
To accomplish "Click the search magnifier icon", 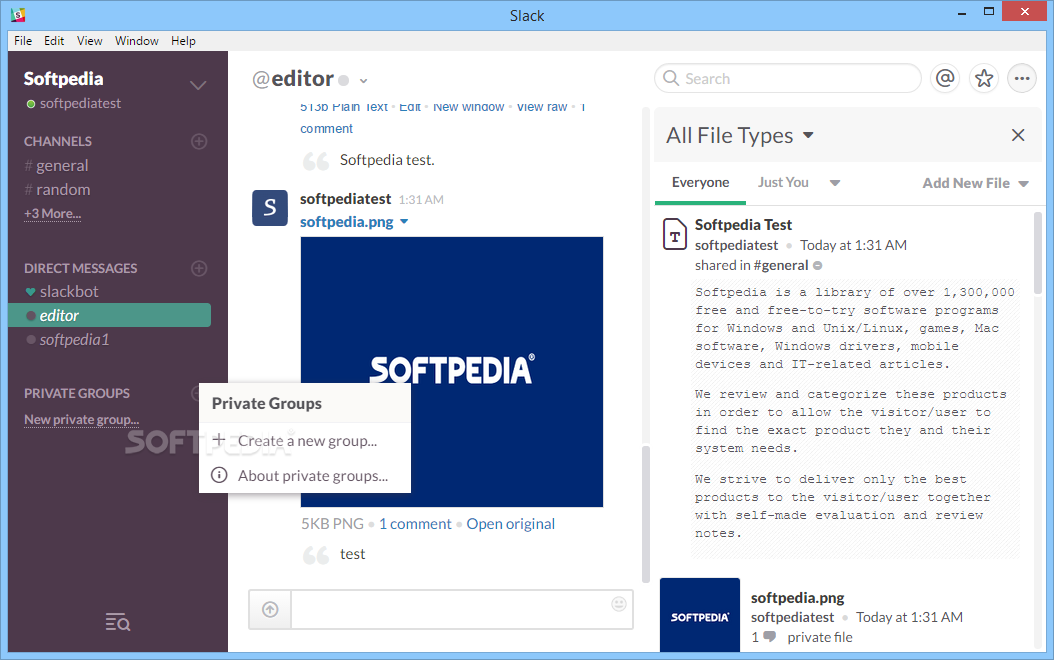I will [671, 78].
